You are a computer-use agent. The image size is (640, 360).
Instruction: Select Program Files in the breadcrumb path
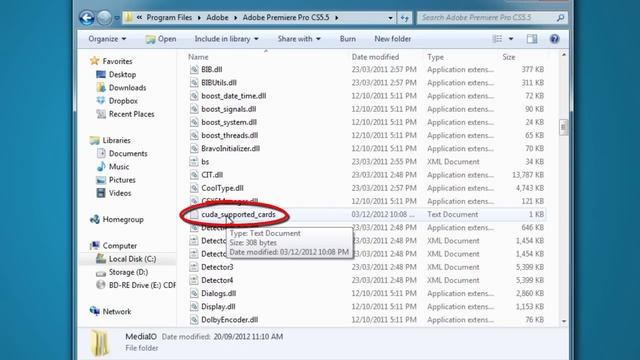coord(169,18)
